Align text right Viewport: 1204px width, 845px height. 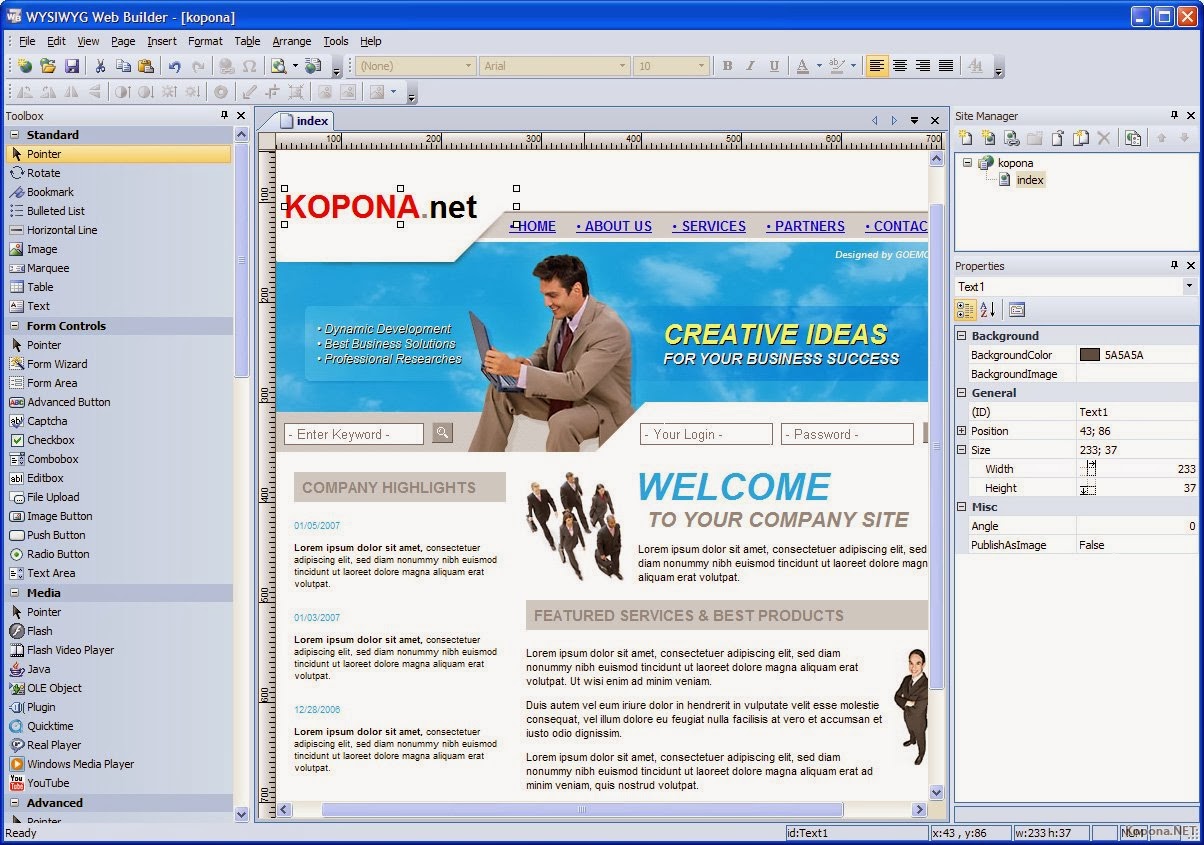pos(923,66)
